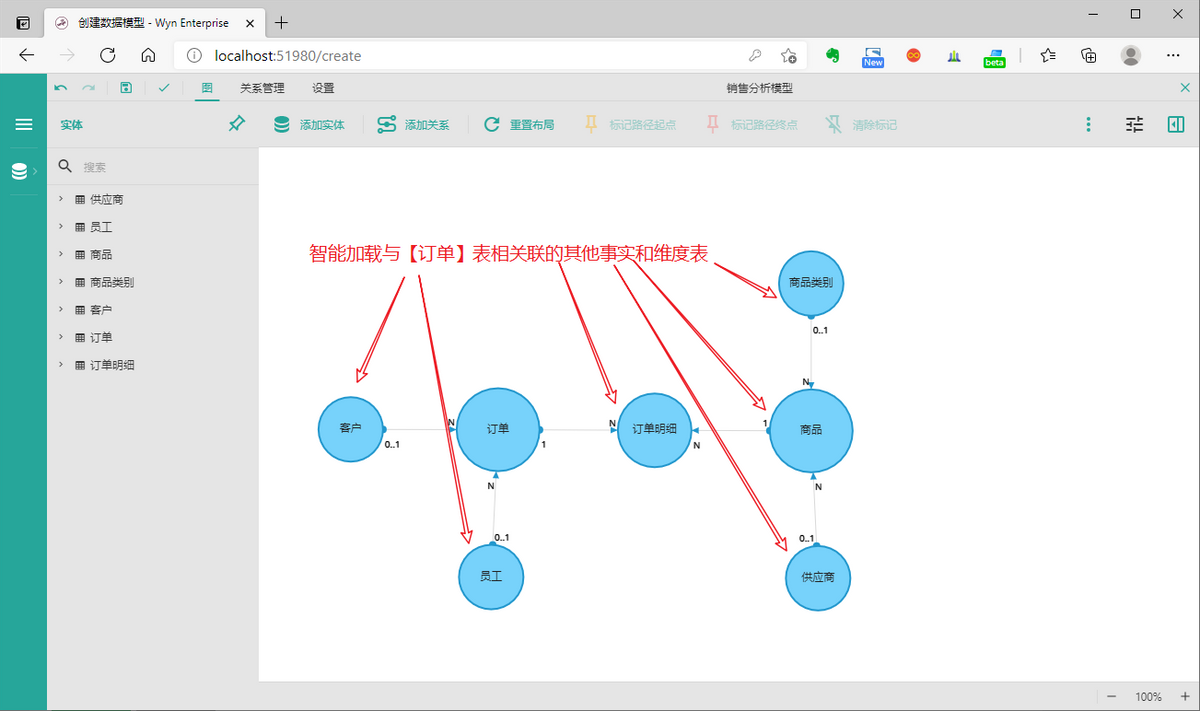The image size is (1200, 711).
Task: Expand the 订单 tree node
Action: [61, 337]
